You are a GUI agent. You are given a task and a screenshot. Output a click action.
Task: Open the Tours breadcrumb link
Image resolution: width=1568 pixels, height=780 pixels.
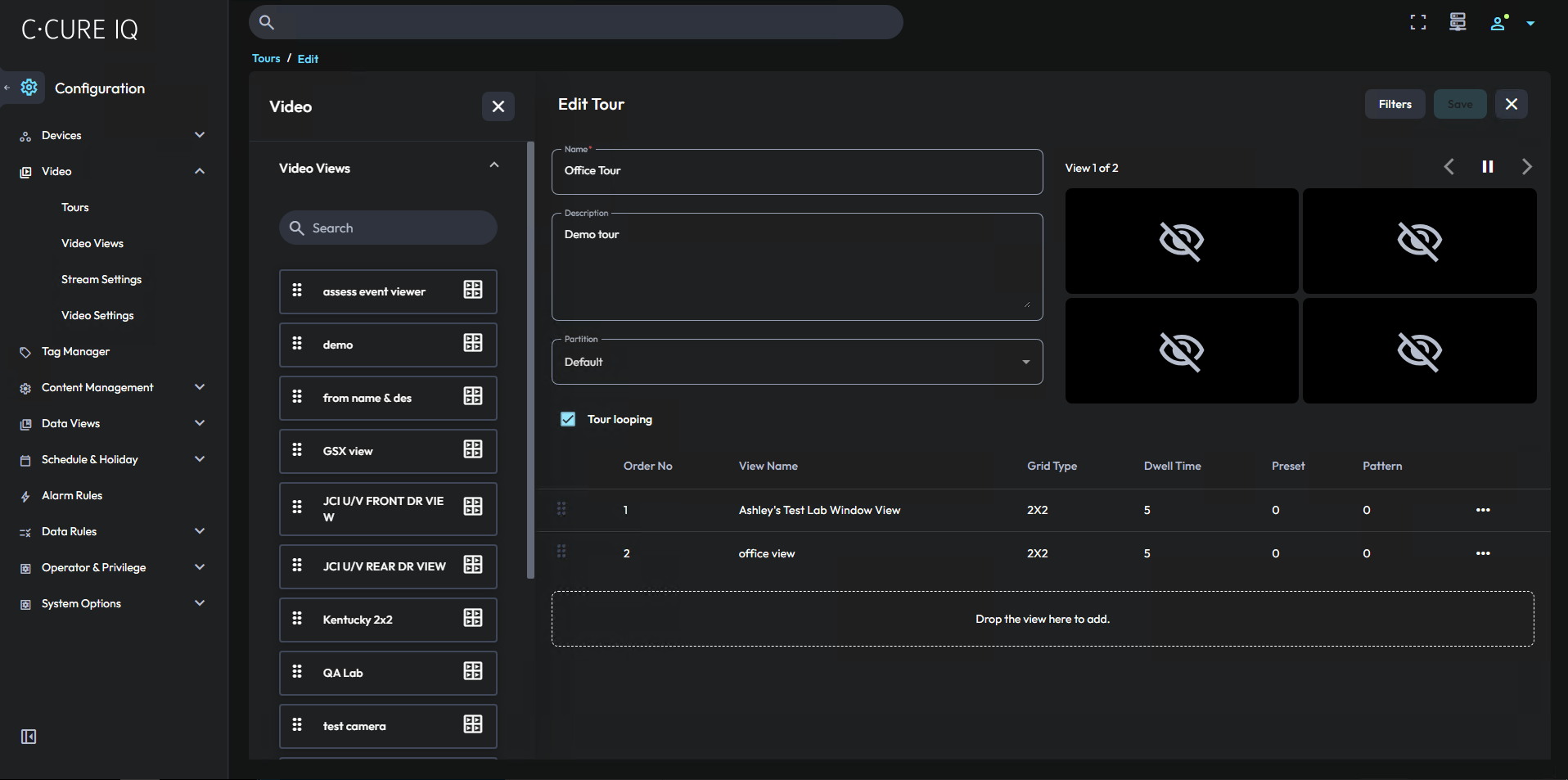tap(265, 58)
